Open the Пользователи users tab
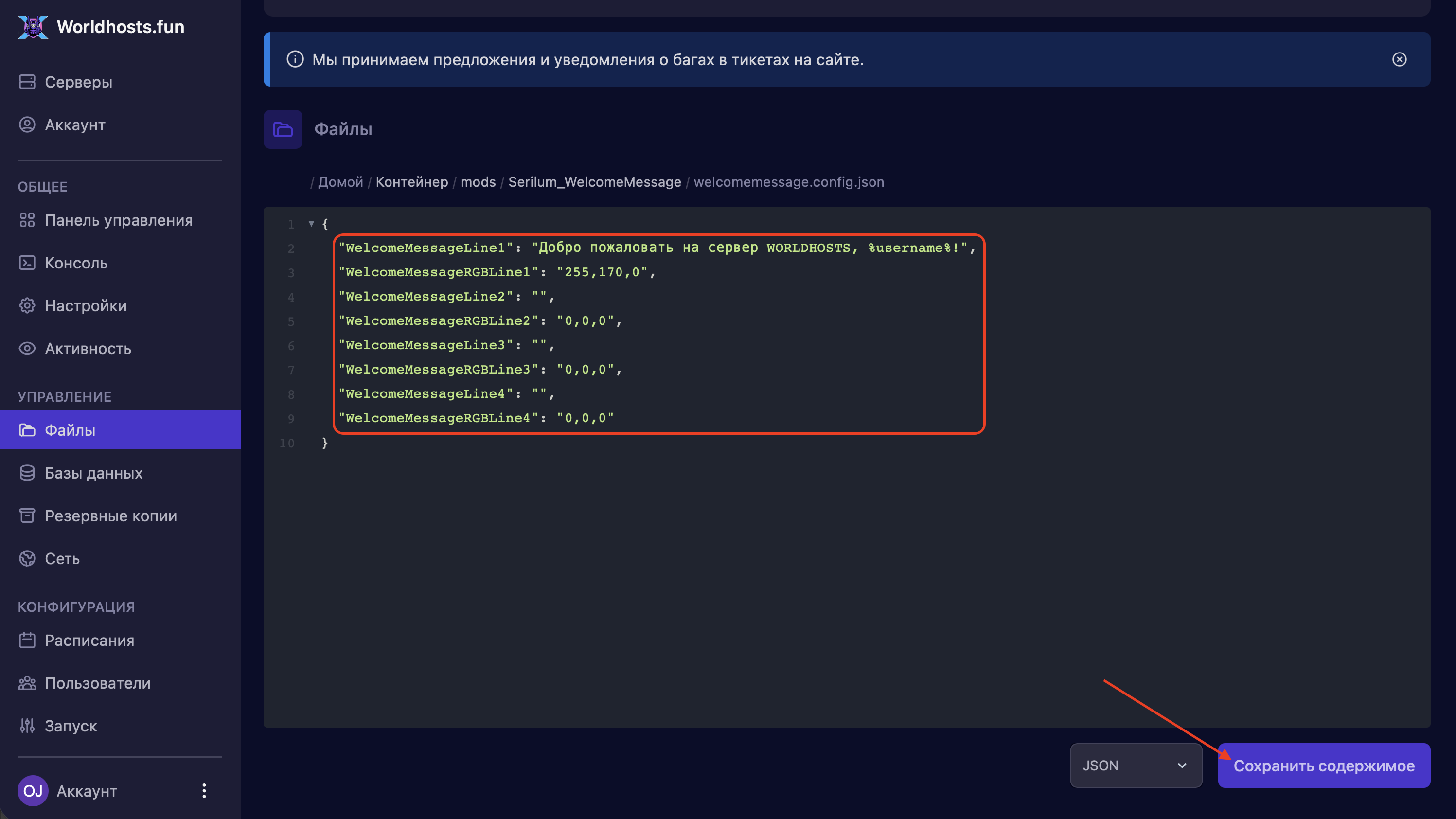Viewport: 1456px width, 819px height. tap(97, 683)
